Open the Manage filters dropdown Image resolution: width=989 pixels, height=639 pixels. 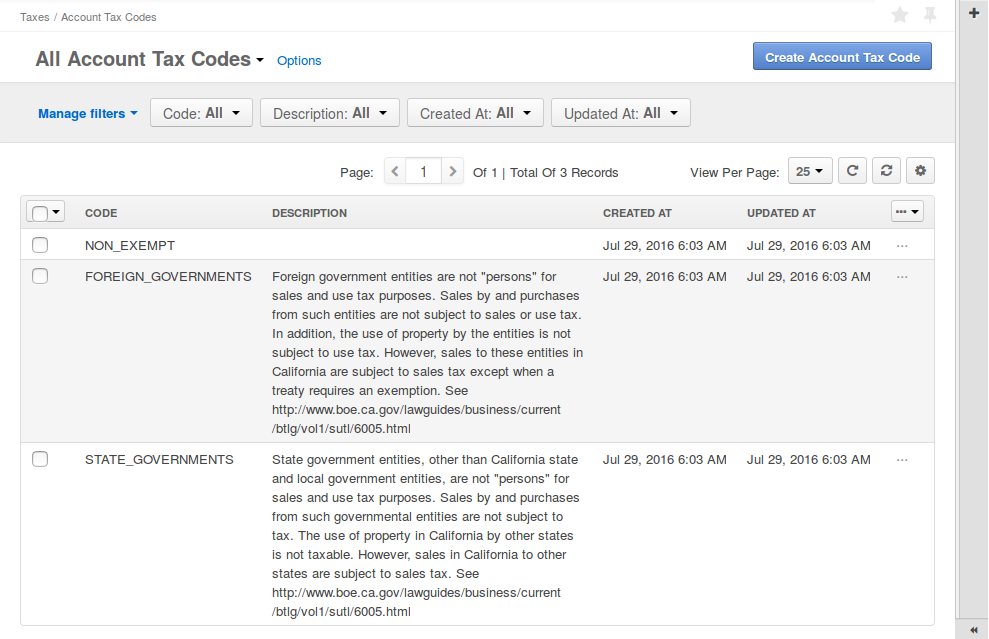(87, 113)
